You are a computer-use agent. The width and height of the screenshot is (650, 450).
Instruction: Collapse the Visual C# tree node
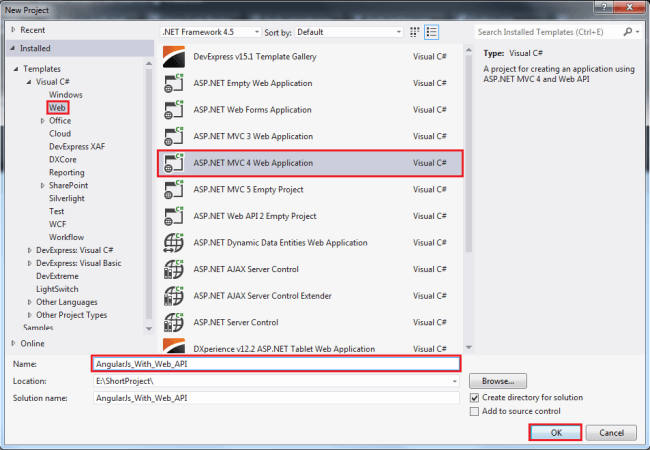click(29, 82)
